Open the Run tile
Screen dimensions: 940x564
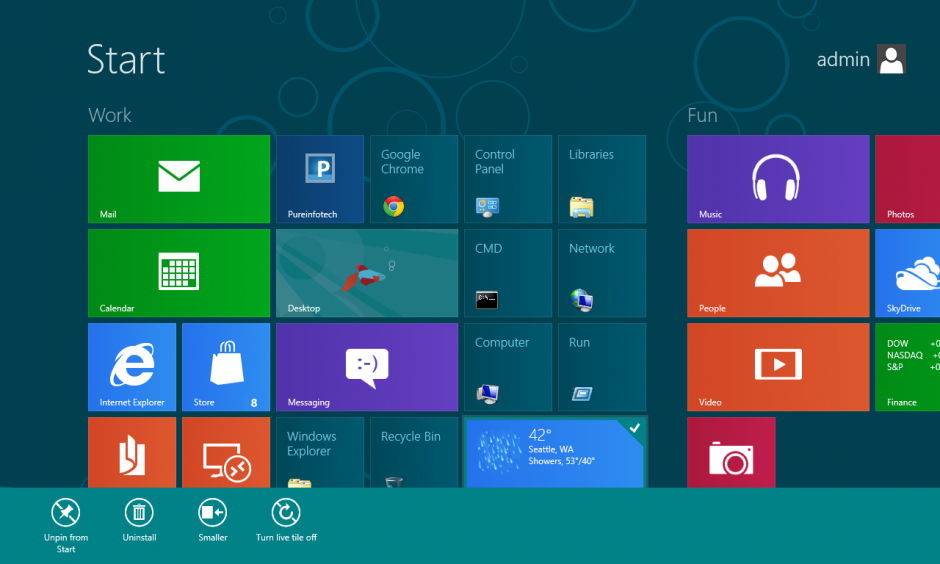[602, 367]
